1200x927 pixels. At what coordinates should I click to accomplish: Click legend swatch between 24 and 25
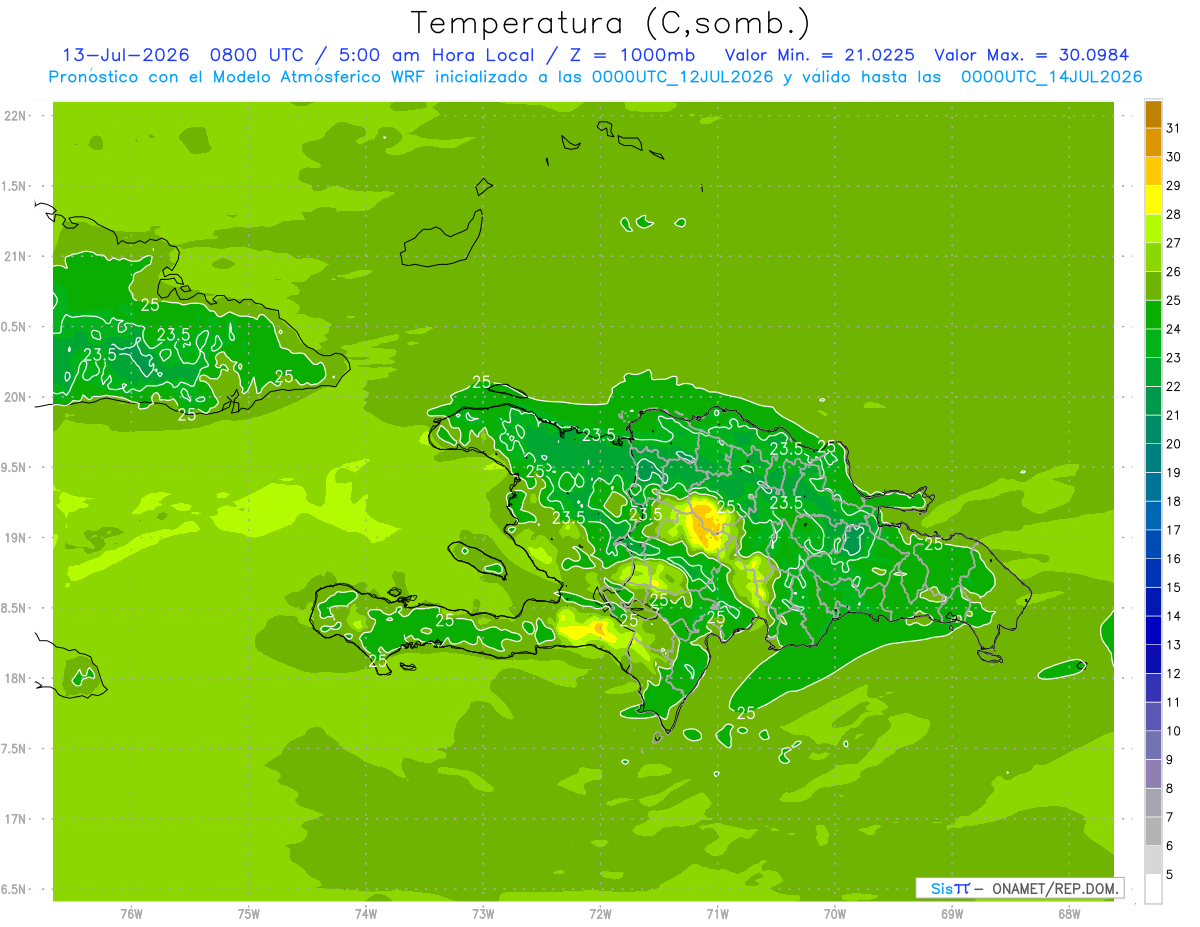[1153, 315]
